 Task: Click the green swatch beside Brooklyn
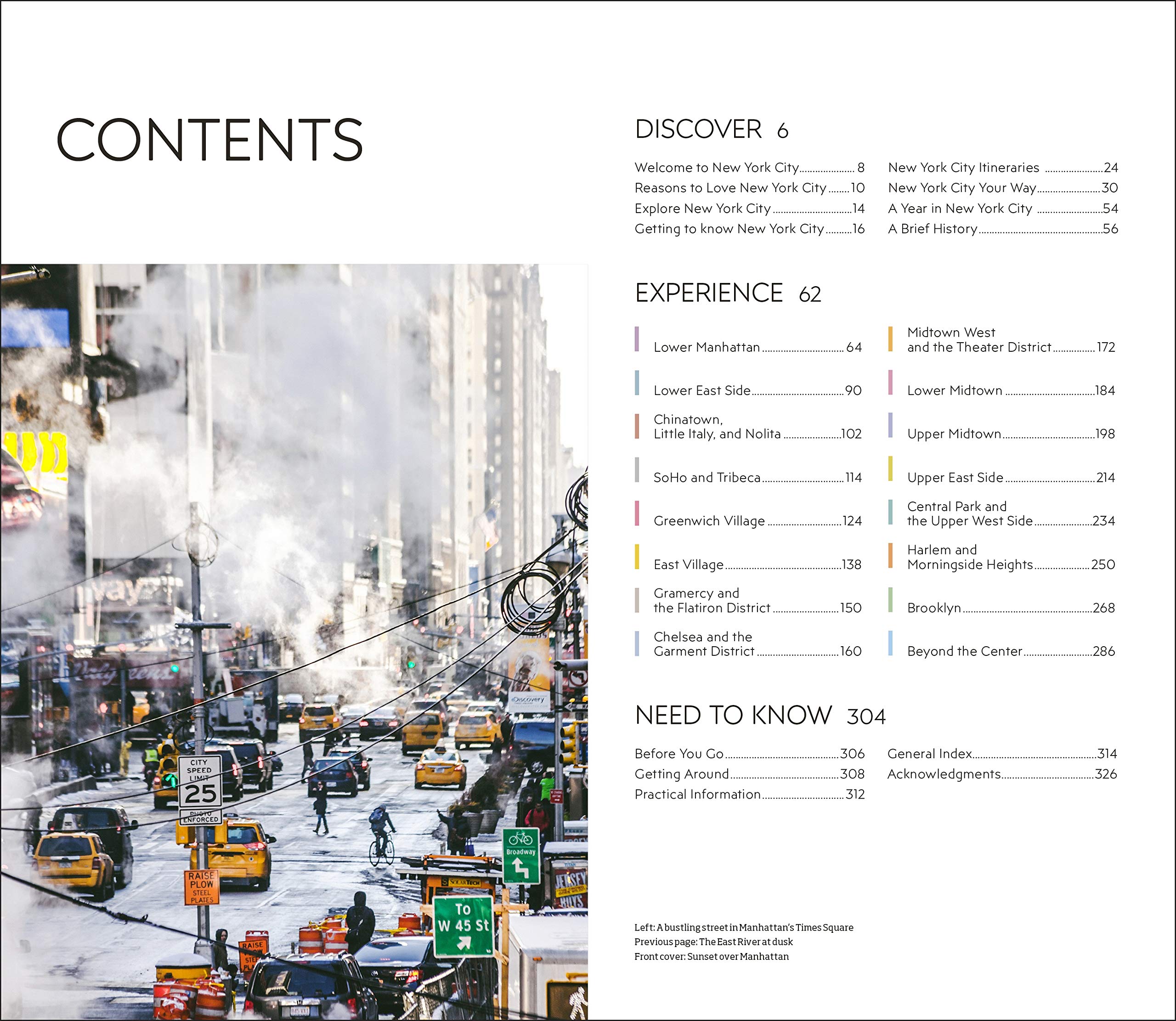coord(890,600)
